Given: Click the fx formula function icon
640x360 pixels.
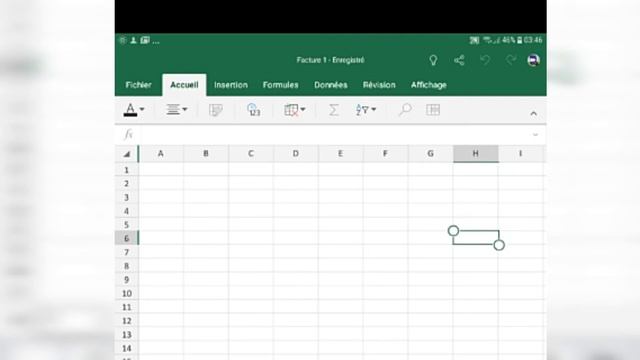Looking at the screenshot, I should click(x=128, y=134).
